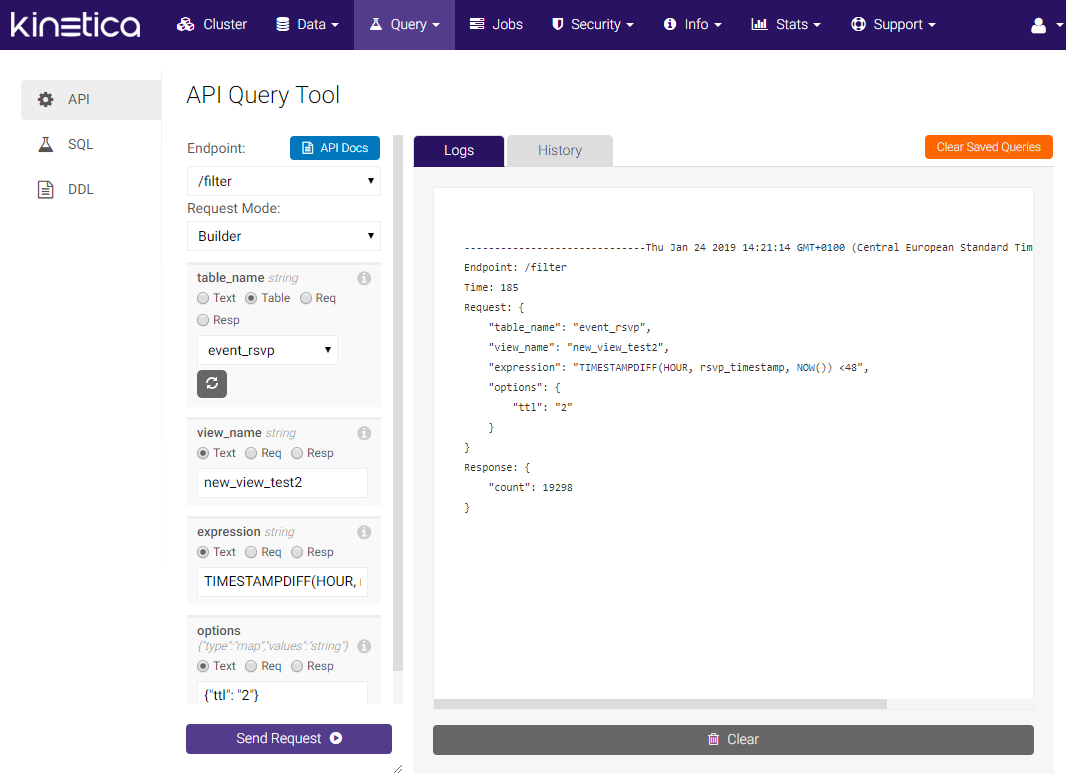
Task: Click the trash icon on Clear button
Action: point(713,739)
